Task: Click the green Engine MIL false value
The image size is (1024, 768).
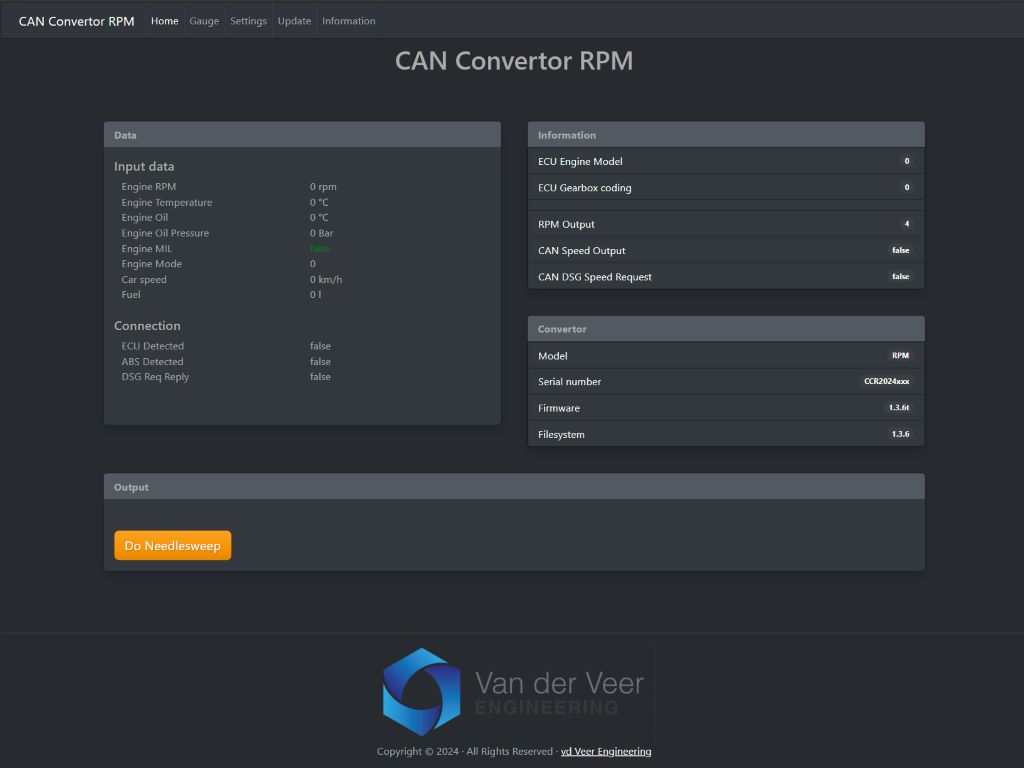Action: [x=320, y=248]
